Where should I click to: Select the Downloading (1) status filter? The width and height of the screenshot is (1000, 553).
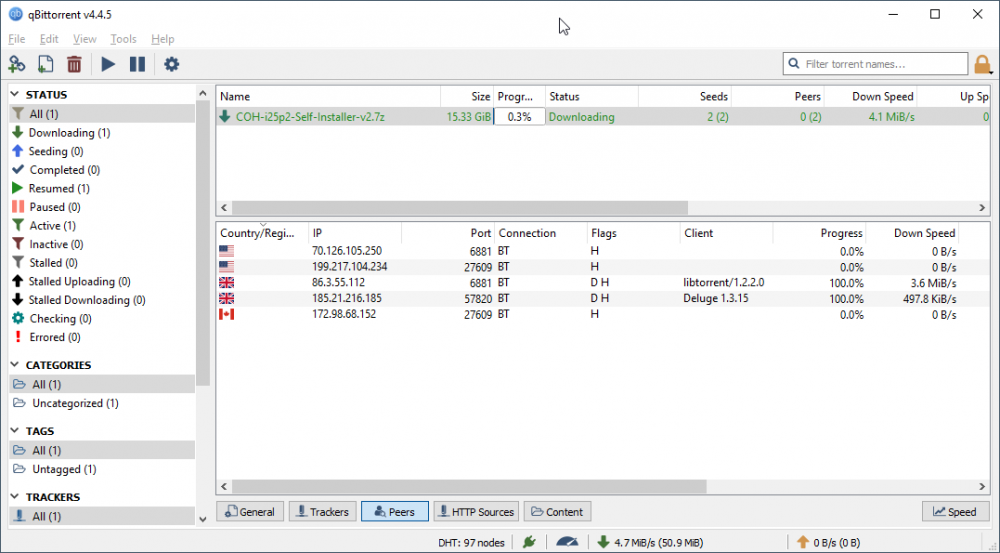coord(69,133)
